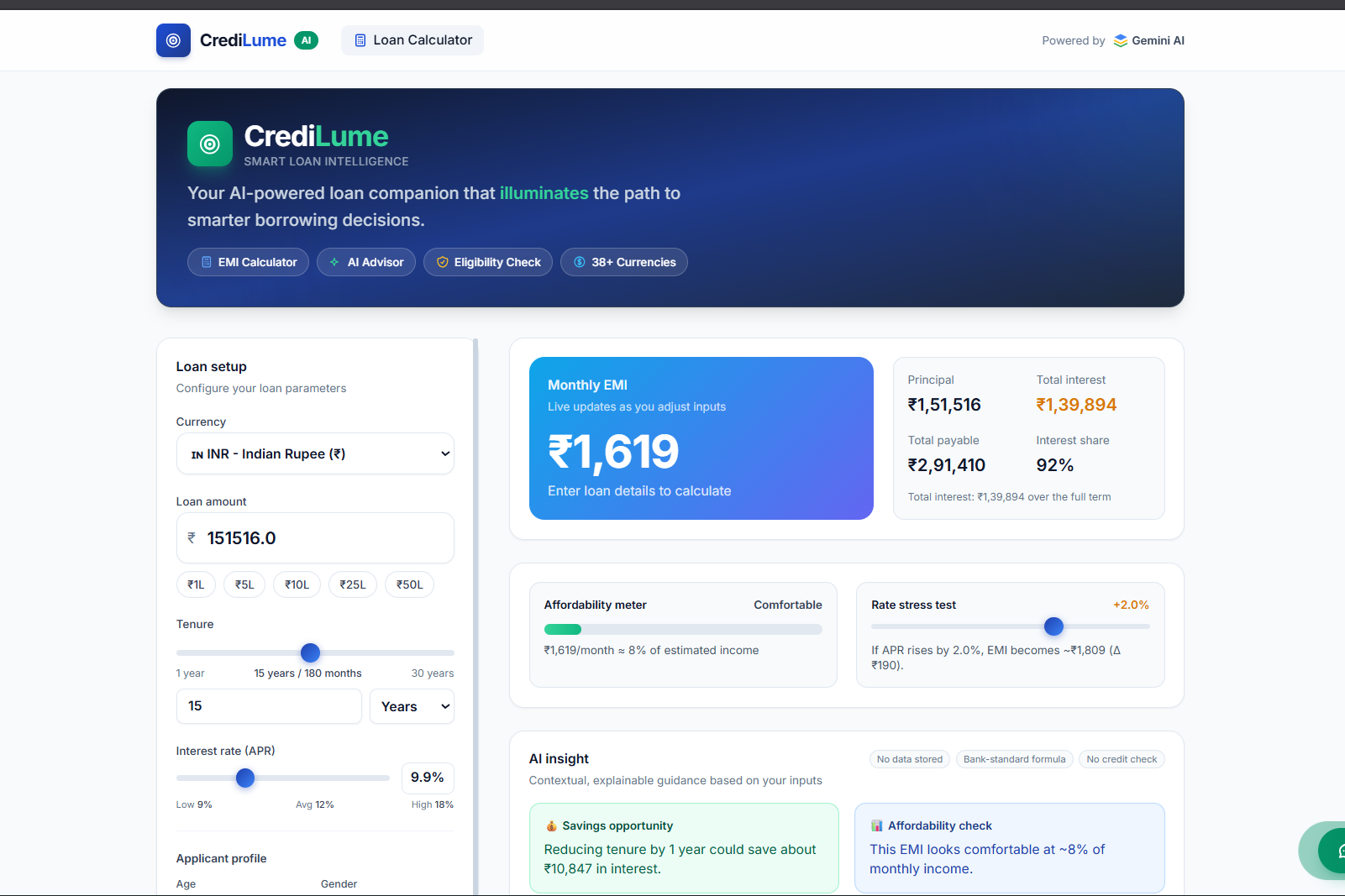Click the Avg 12% rate label
Image resolution: width=1345 pixels, height=896 pixels.
315,804
